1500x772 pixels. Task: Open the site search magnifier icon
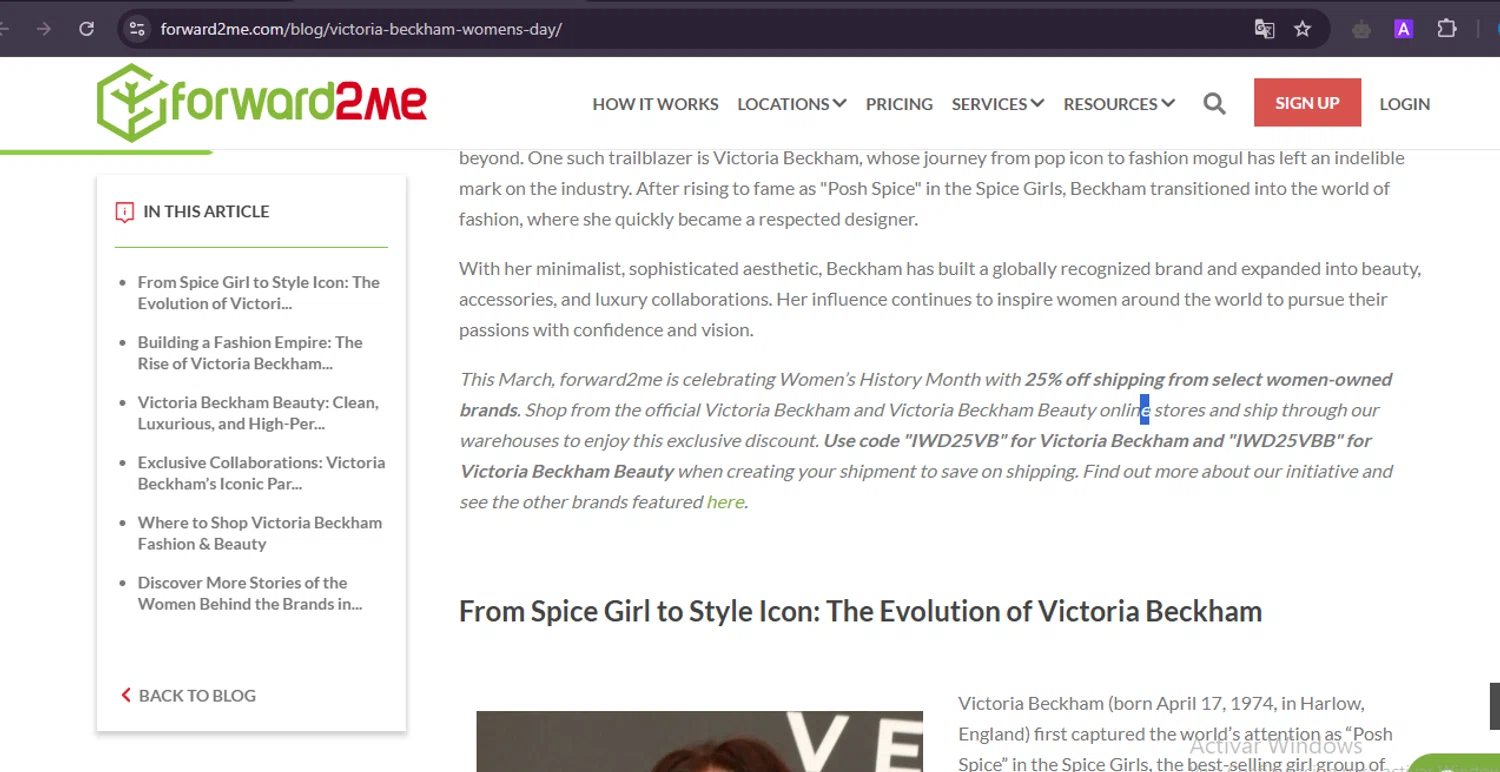pos(1214,104)
